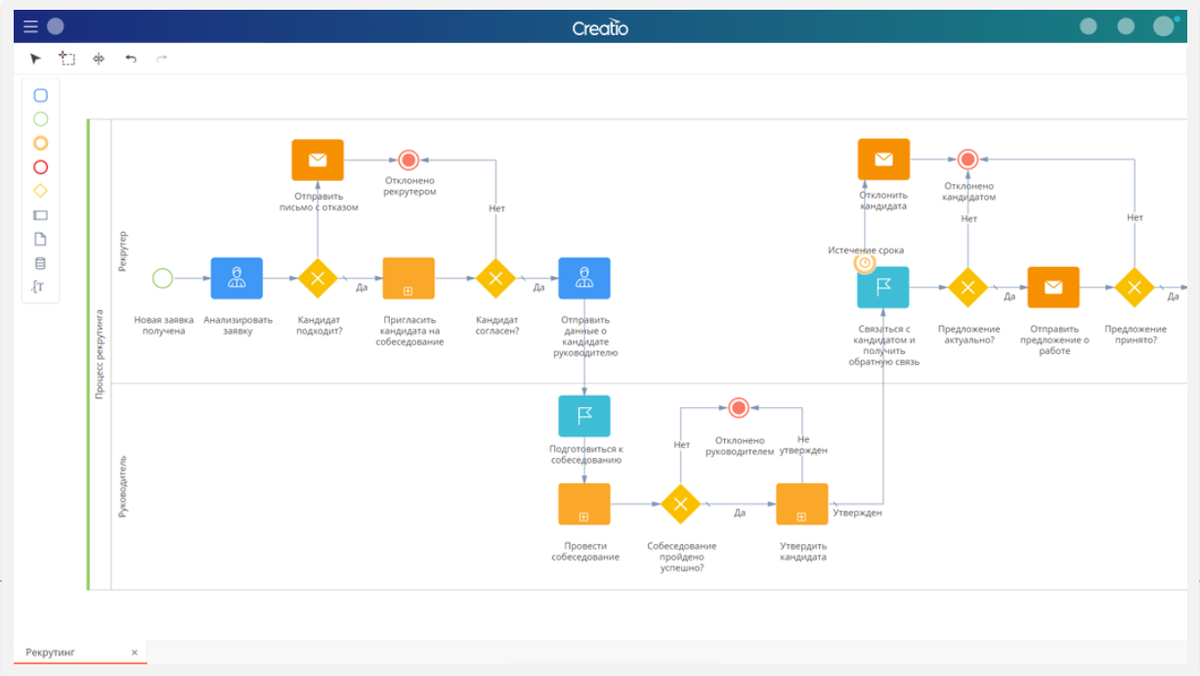Select the 'Отклонено рекрутером' end event
1200x676 pixels.
(408, 160)
